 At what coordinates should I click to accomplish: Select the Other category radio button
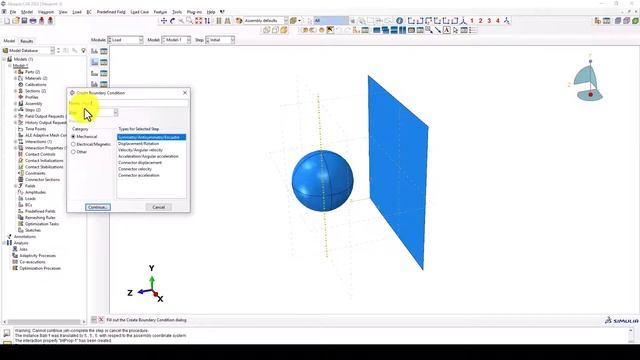click(73, 152)
